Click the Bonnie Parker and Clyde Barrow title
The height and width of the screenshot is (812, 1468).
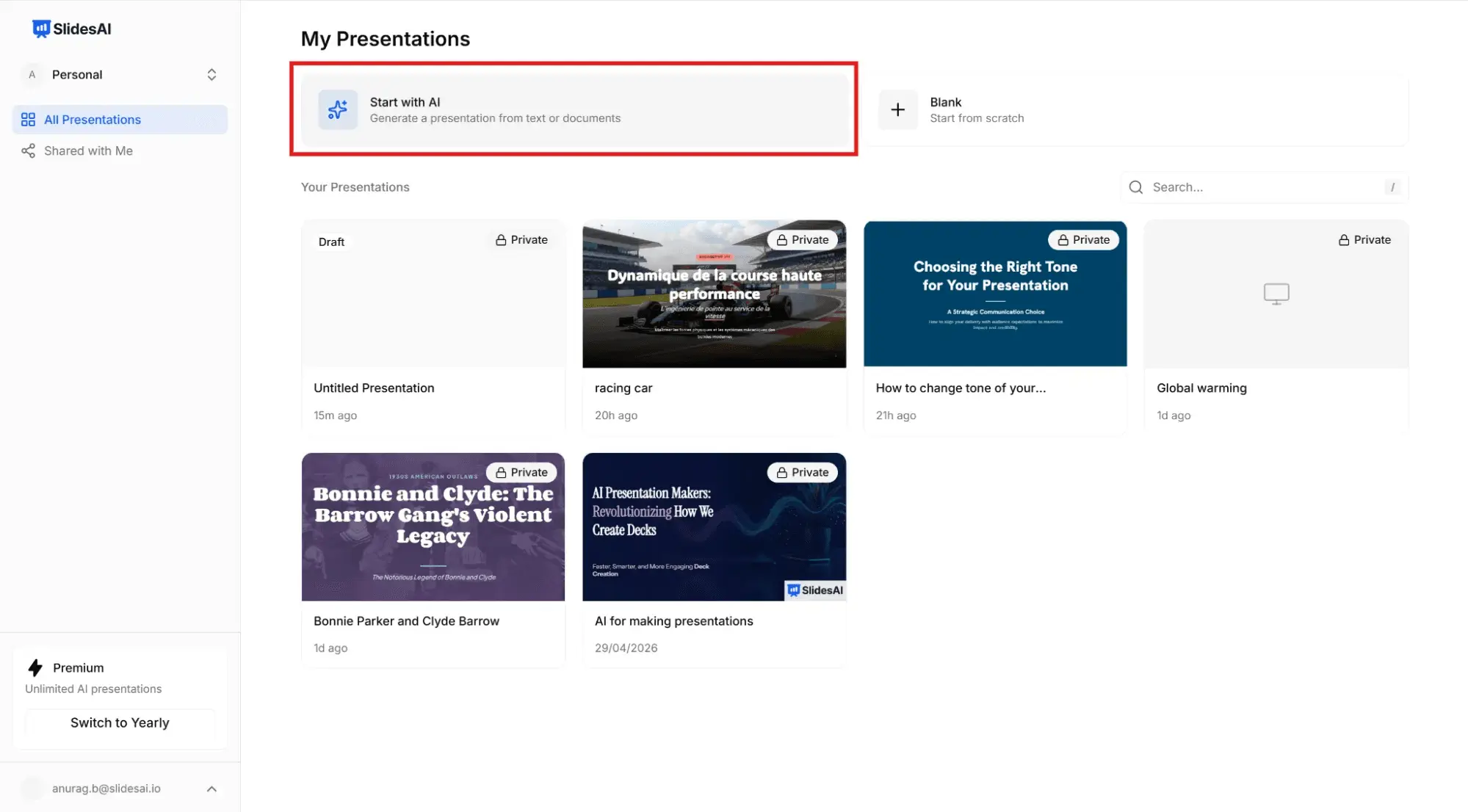pyautogui.click(x=406, y=621)
